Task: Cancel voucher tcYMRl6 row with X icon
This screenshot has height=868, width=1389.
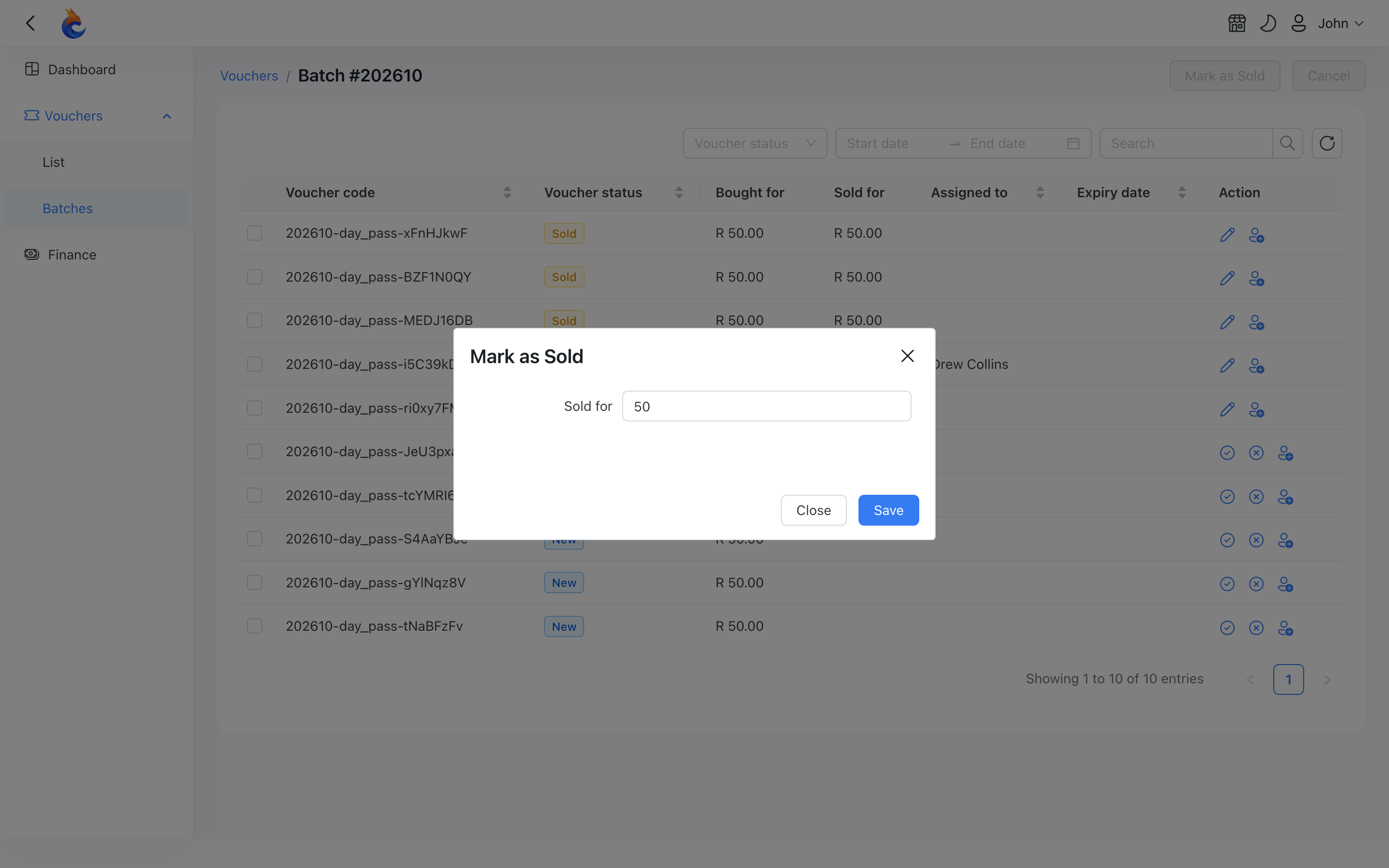Action: [x=1256, y=497]
